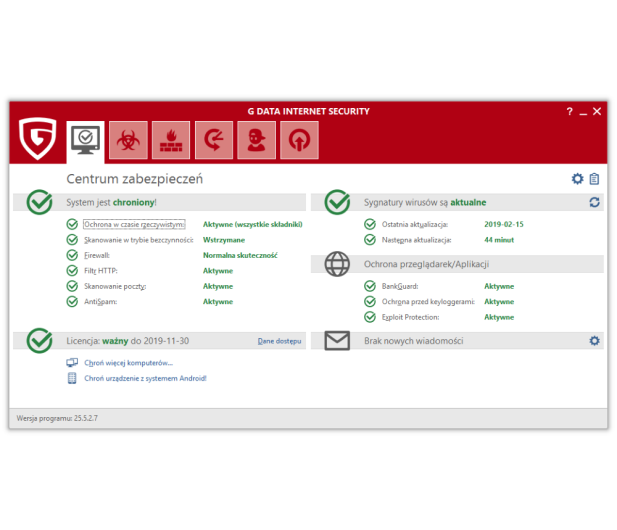Click the G DATA shield logo

38,138
